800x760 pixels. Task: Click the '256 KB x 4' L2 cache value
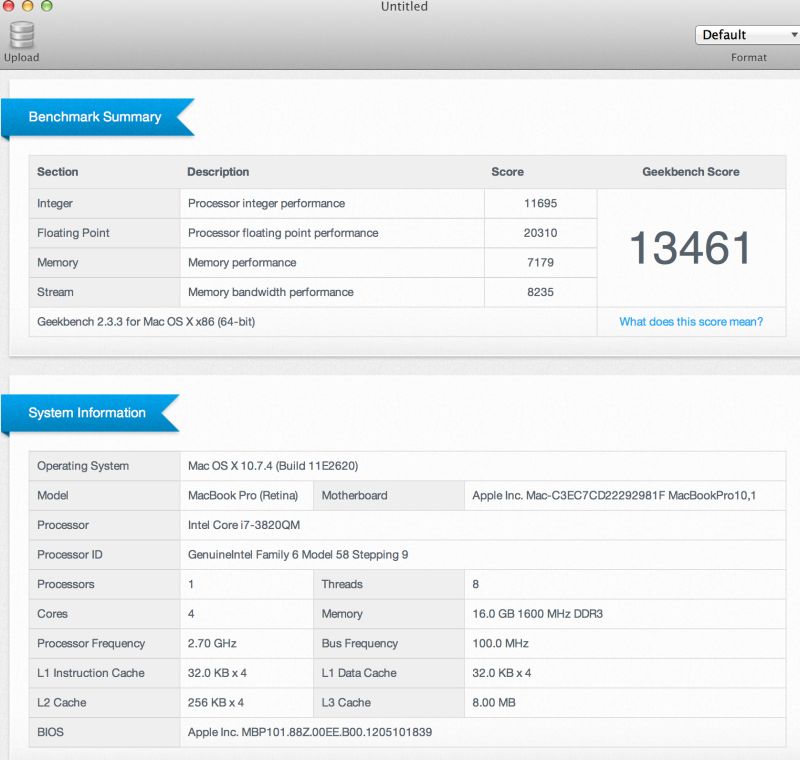[216, 702]
